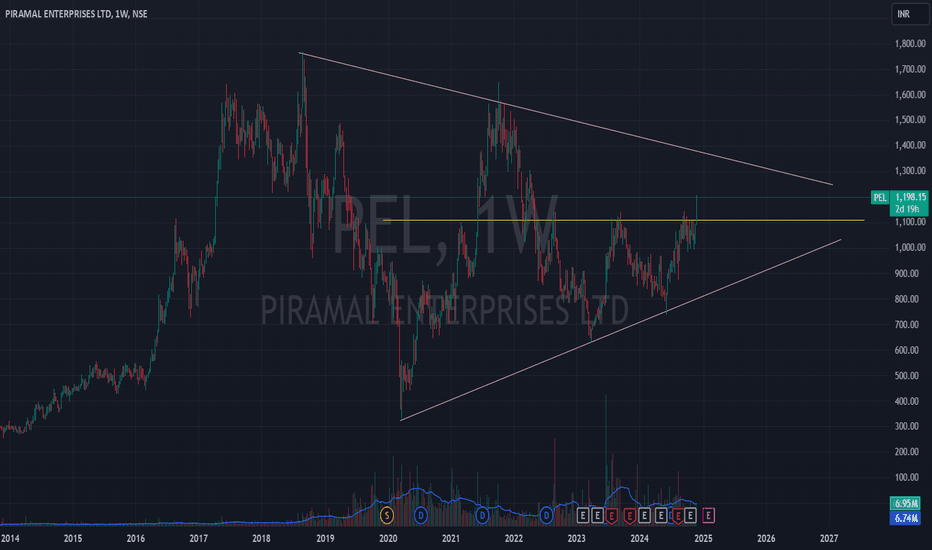Click the 2021 label on time axis
The width and height of the screenshot is (932, 550).
451,539
